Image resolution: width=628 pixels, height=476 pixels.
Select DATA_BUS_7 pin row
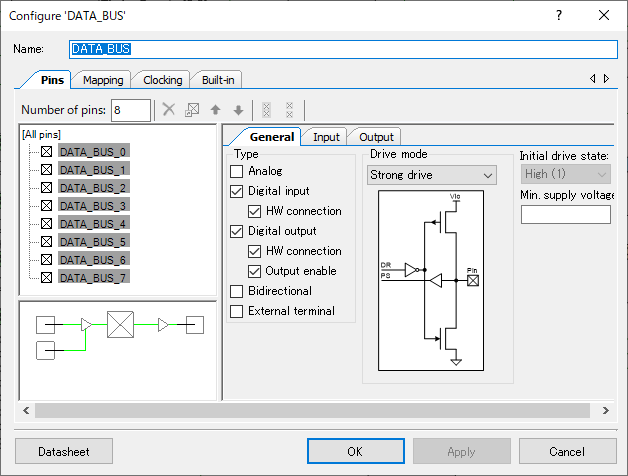click(93, 277)
